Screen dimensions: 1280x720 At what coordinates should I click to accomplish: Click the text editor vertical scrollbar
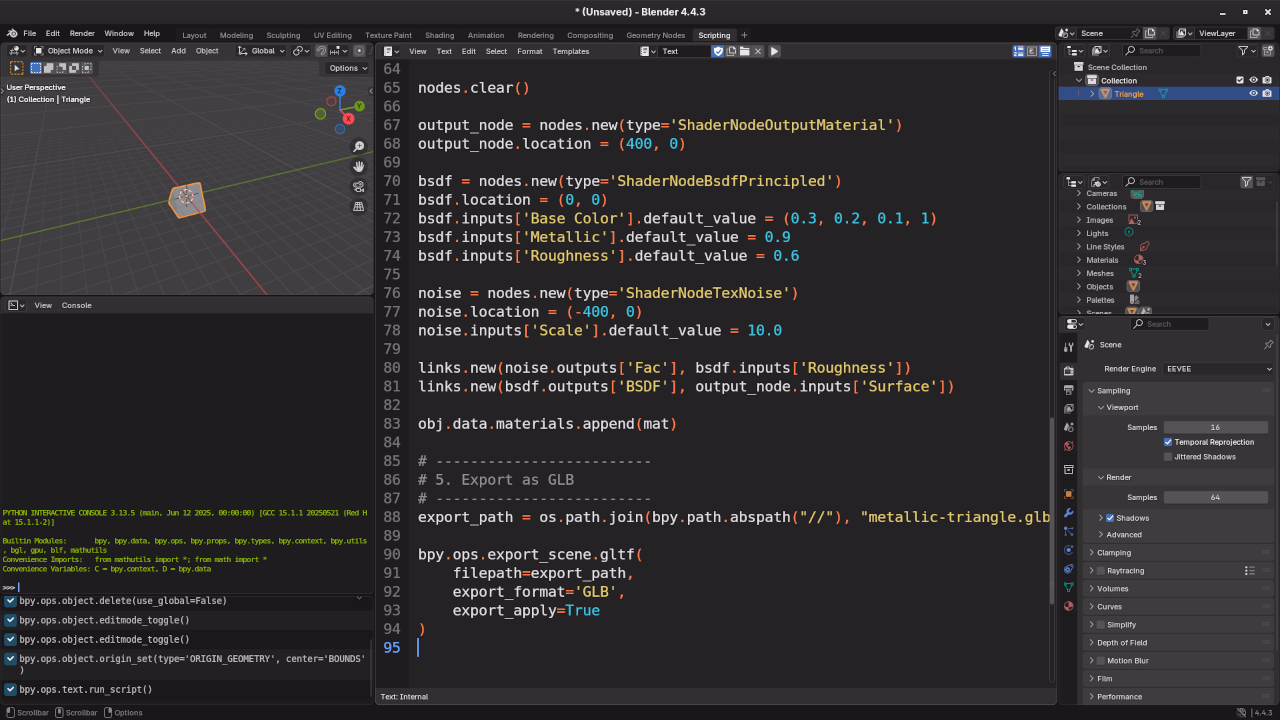pos(1050,510)
